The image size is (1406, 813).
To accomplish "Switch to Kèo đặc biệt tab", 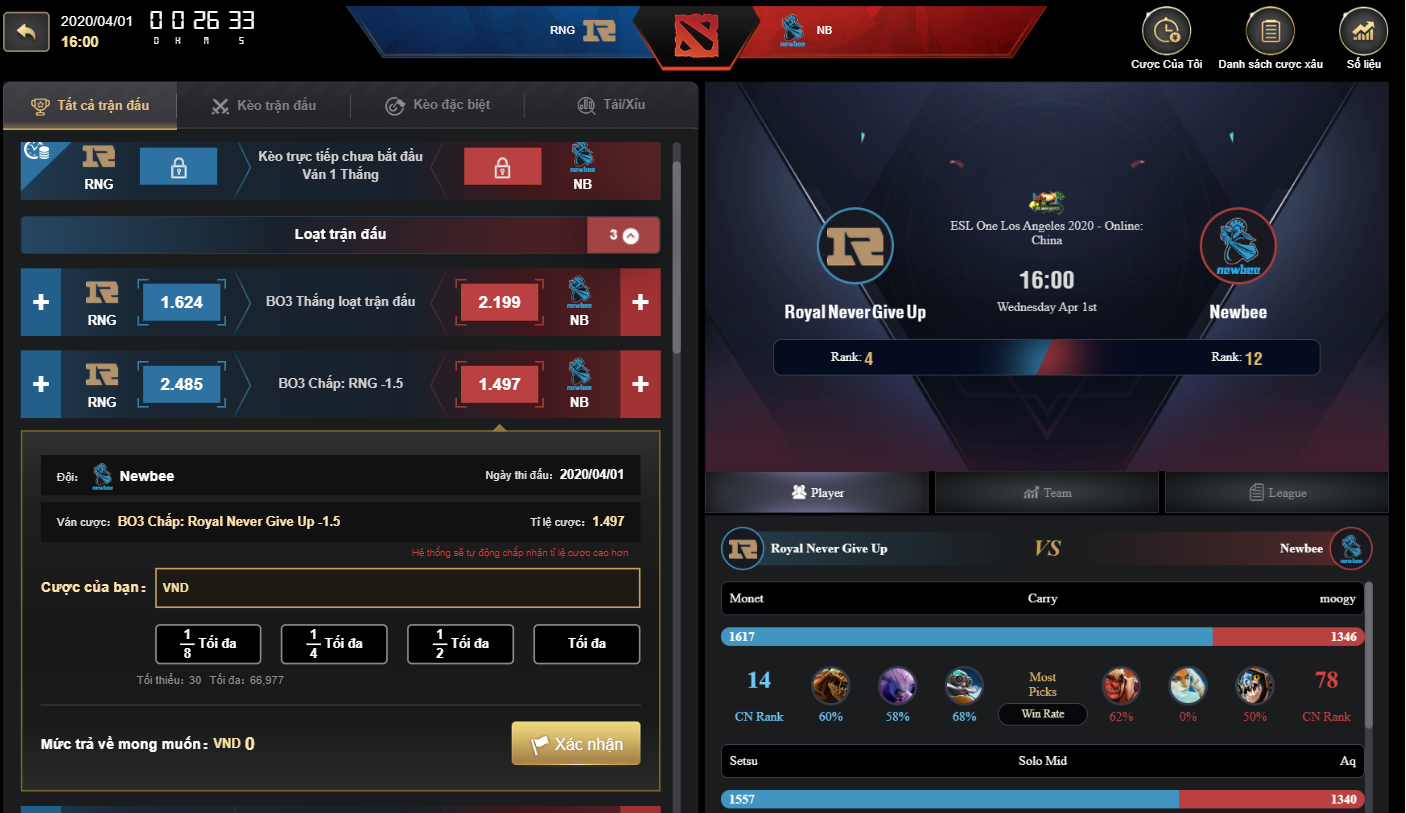I will tap(437, 105).
